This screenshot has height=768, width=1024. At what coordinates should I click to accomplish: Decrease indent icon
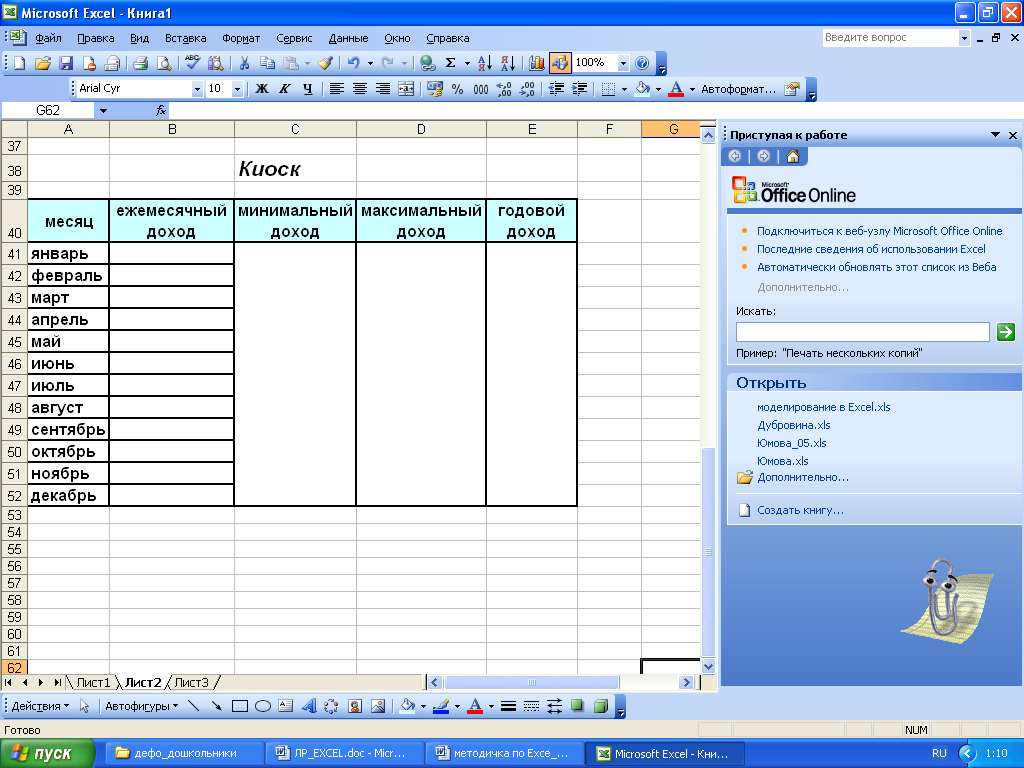556,89
